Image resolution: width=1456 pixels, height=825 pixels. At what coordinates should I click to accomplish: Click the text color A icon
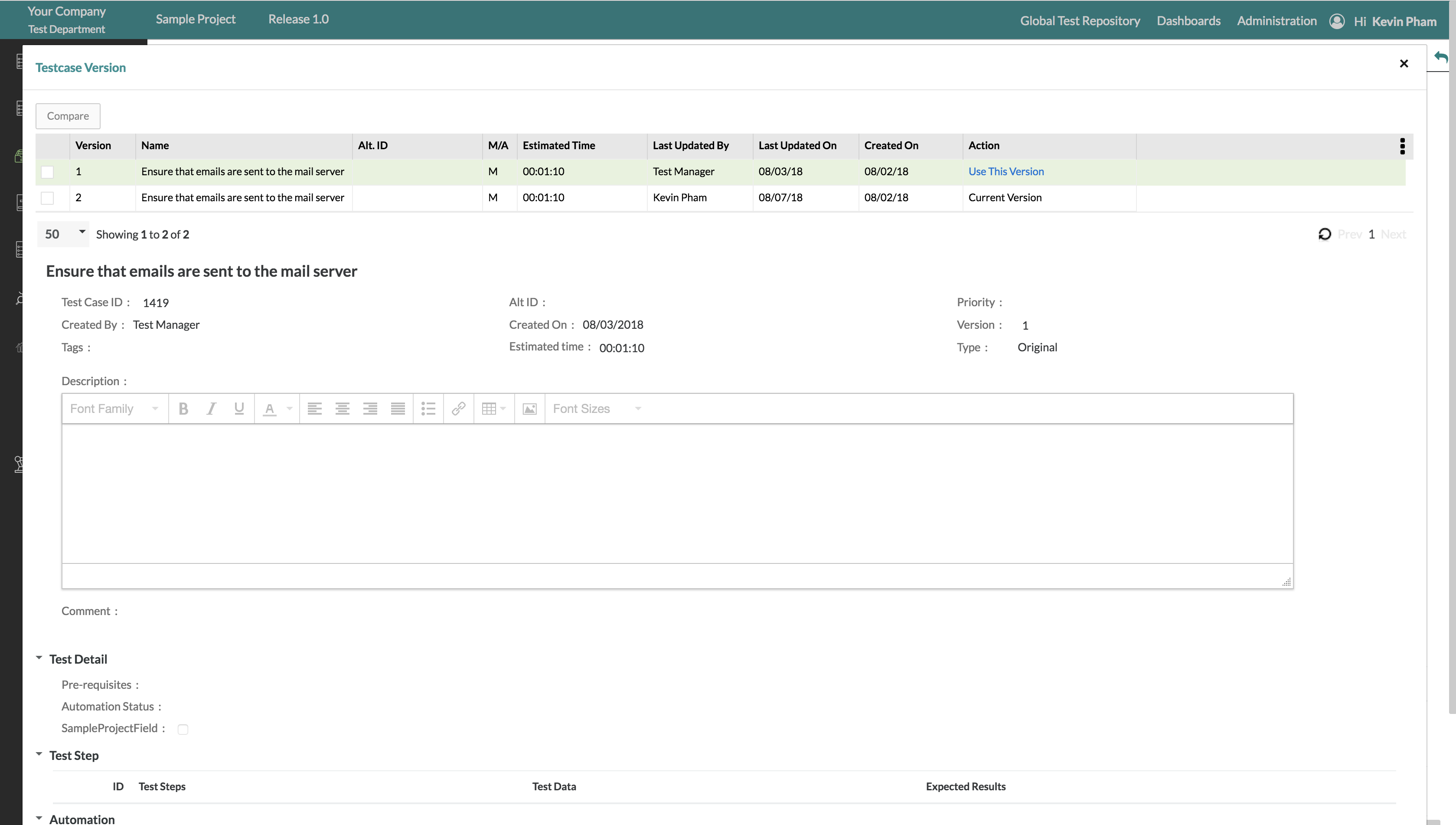click(x=270, y=409)
